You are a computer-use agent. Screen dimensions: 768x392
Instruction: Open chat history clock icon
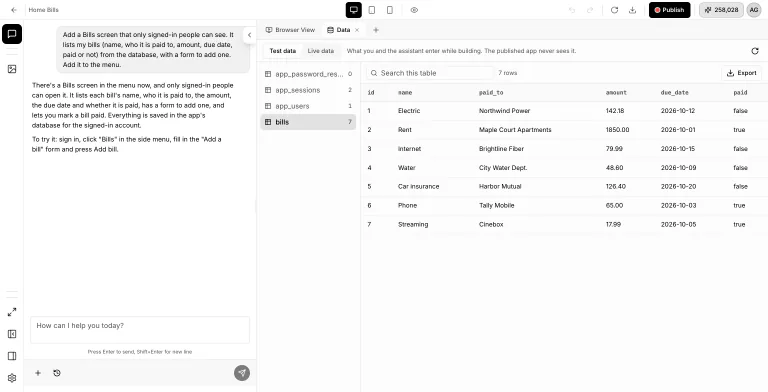pos(57,373)
